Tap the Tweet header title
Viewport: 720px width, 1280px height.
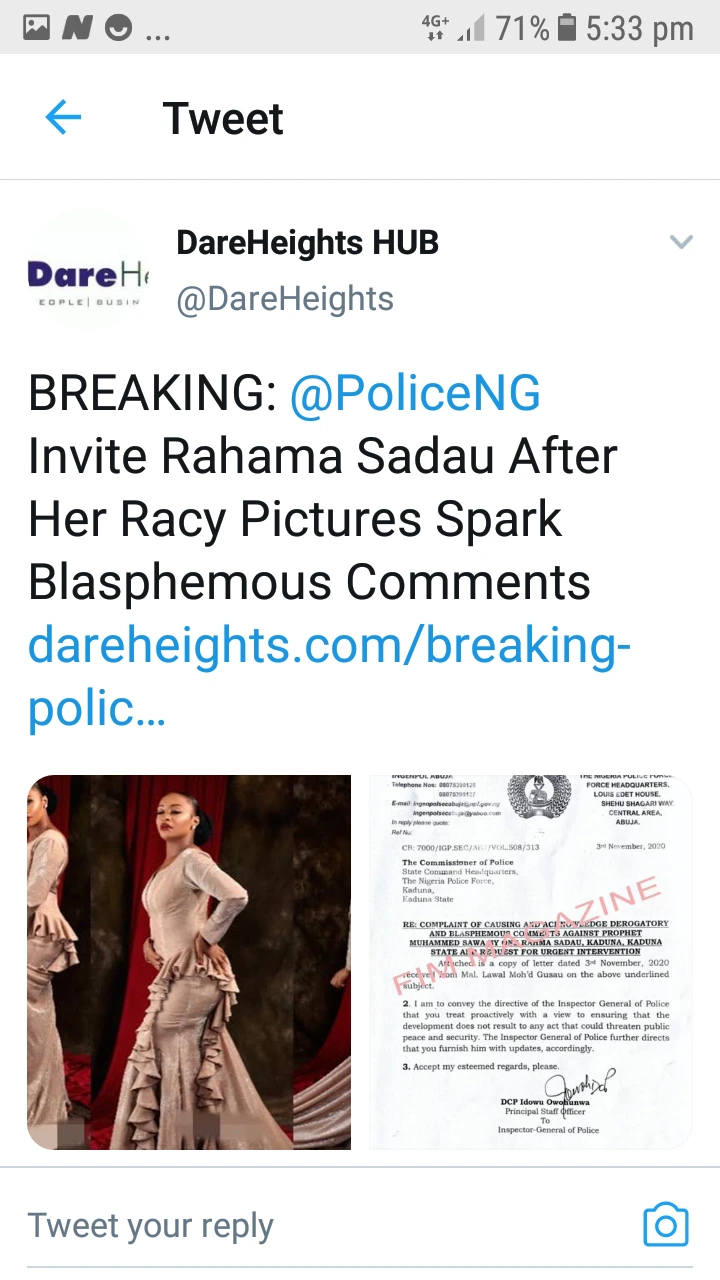coord(223,118)
